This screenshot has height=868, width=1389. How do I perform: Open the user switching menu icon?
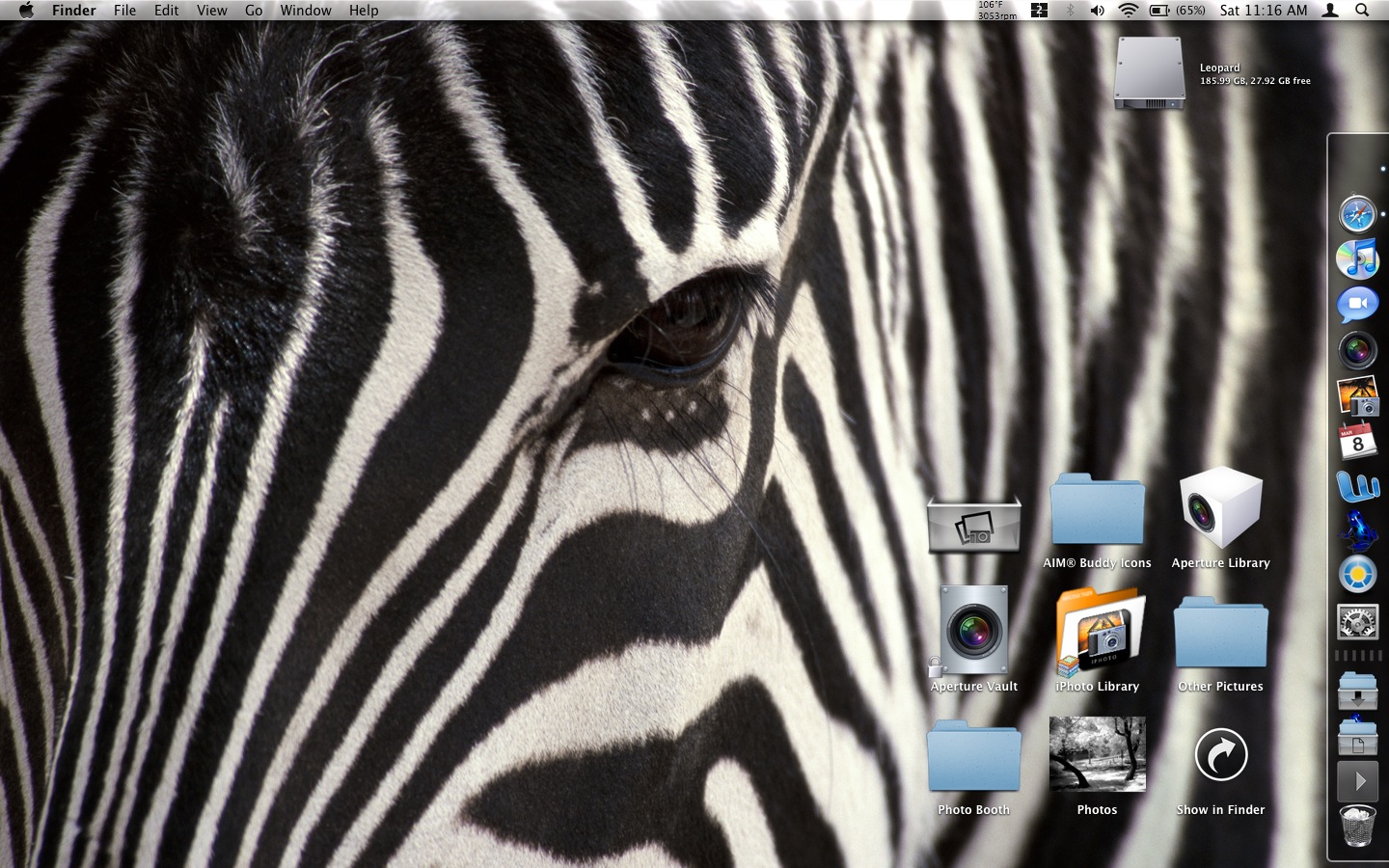point(1330,11)
